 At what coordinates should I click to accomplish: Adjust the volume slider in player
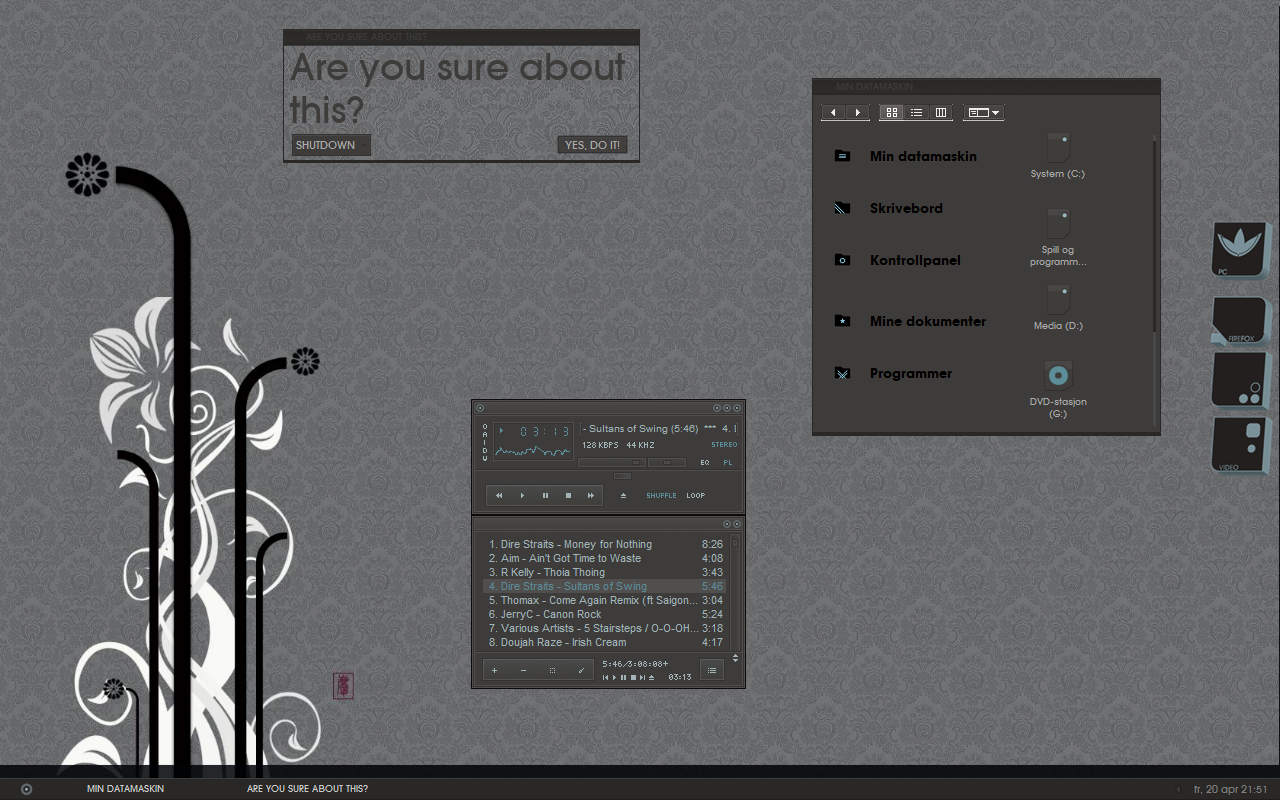[611, 462]
